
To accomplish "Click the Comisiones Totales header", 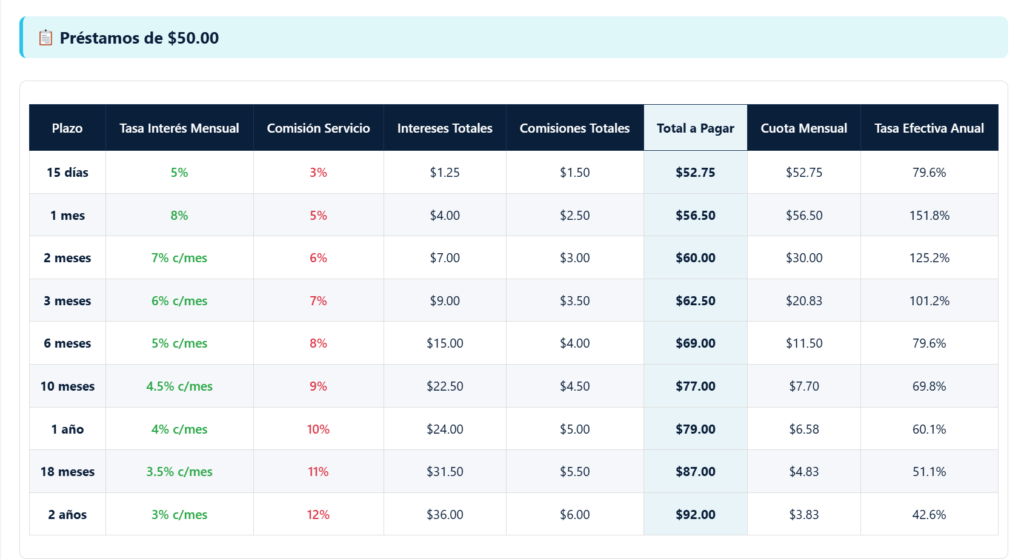I will pyautogui.click(x=575, y=128).
